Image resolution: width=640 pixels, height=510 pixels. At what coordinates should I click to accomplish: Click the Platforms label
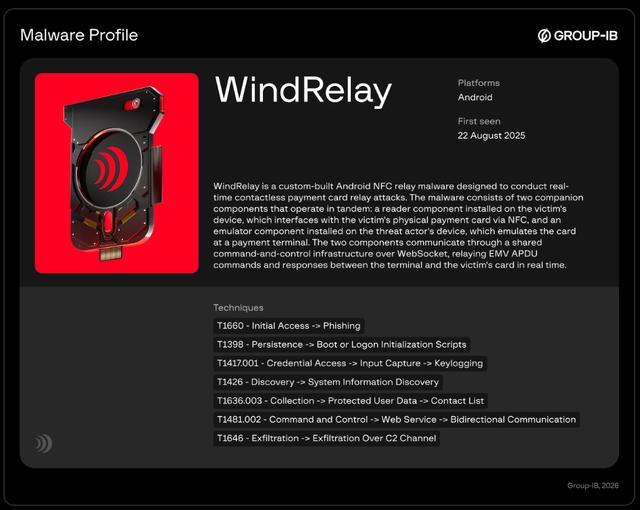(x=479, y=83)
